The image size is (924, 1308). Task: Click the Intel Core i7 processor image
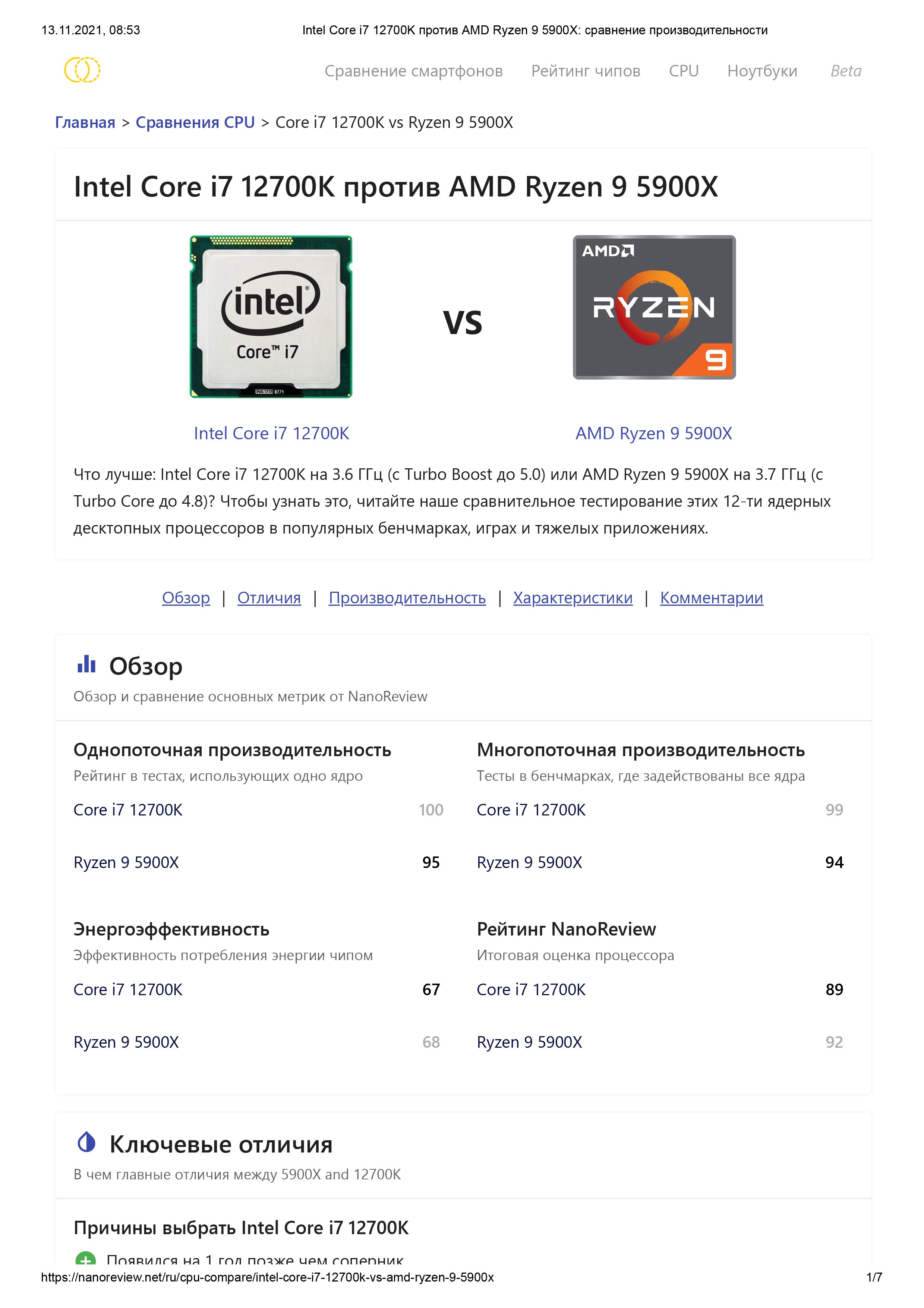[271, 317]
